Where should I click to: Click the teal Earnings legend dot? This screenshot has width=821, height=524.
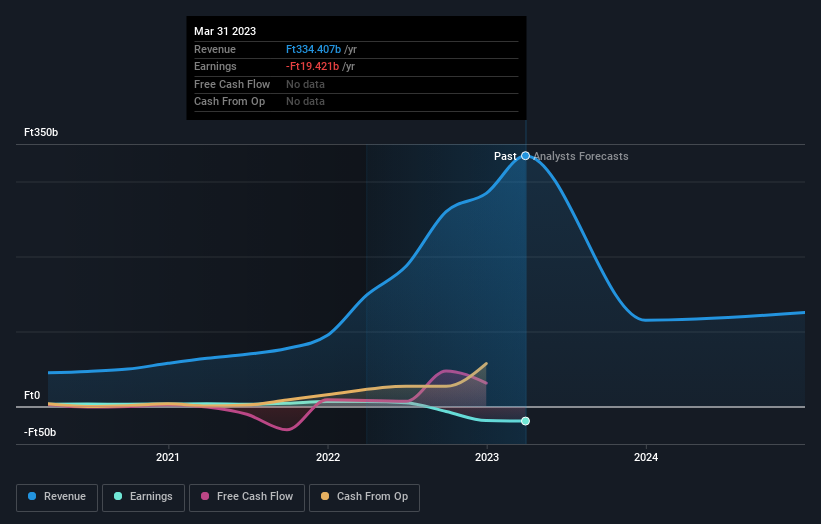point(118,496)
